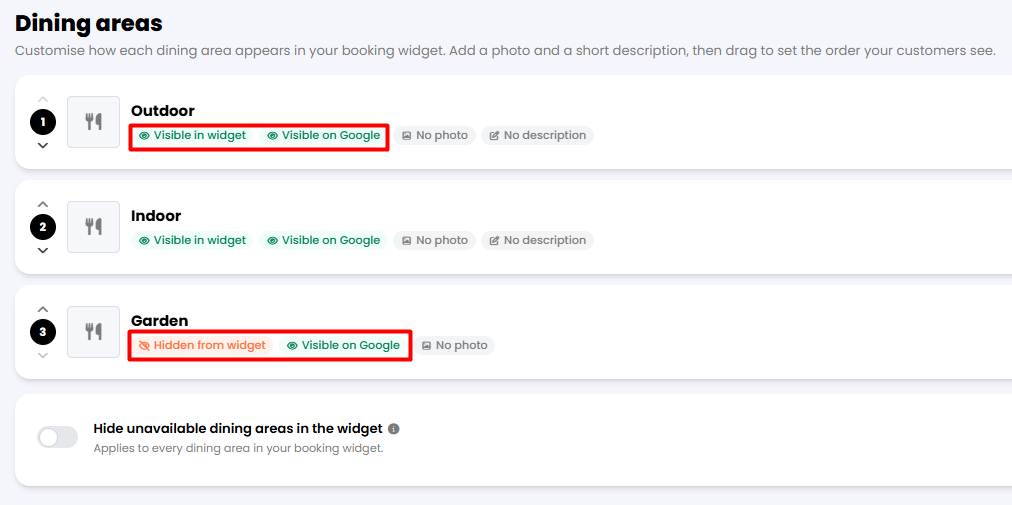Click Outdoor's No description badge

point(538,136)
